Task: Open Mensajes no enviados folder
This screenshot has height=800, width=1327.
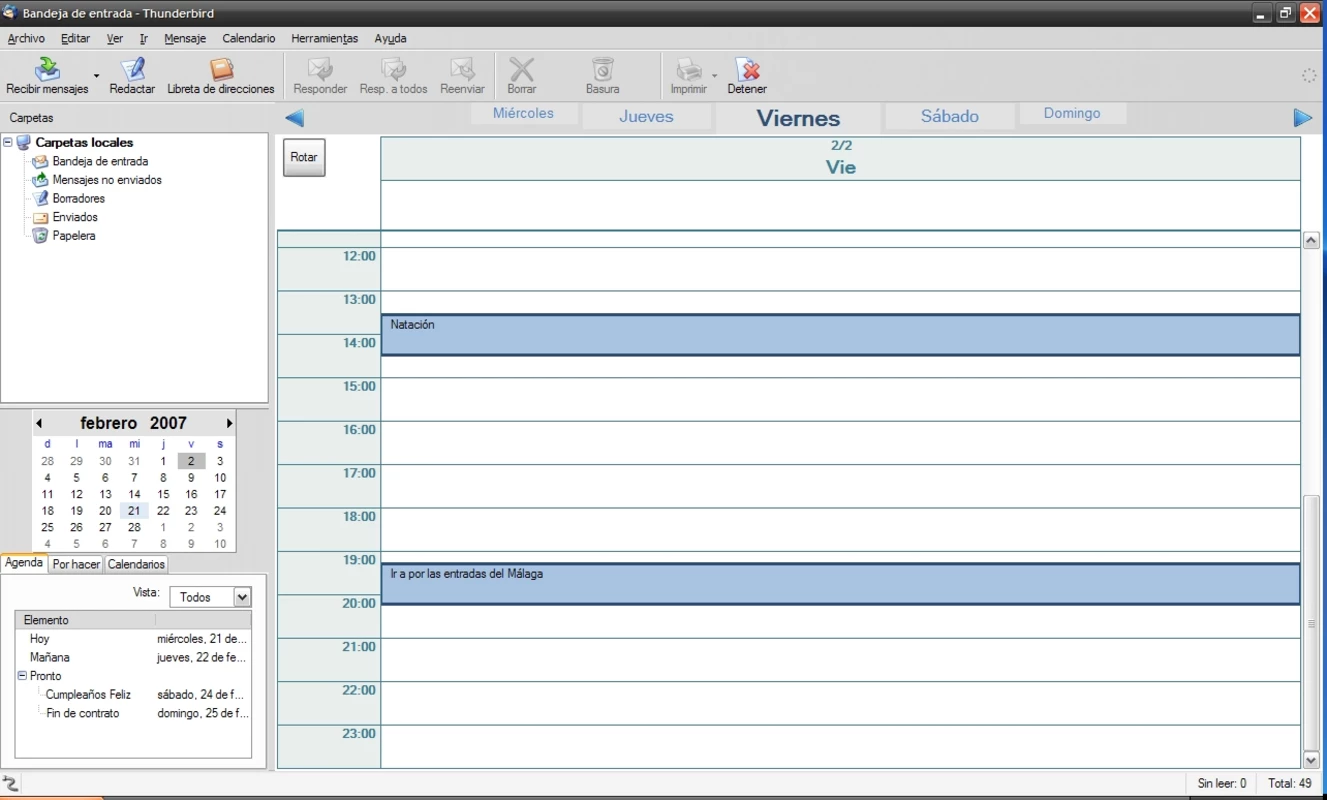Action: click(107, 180)
